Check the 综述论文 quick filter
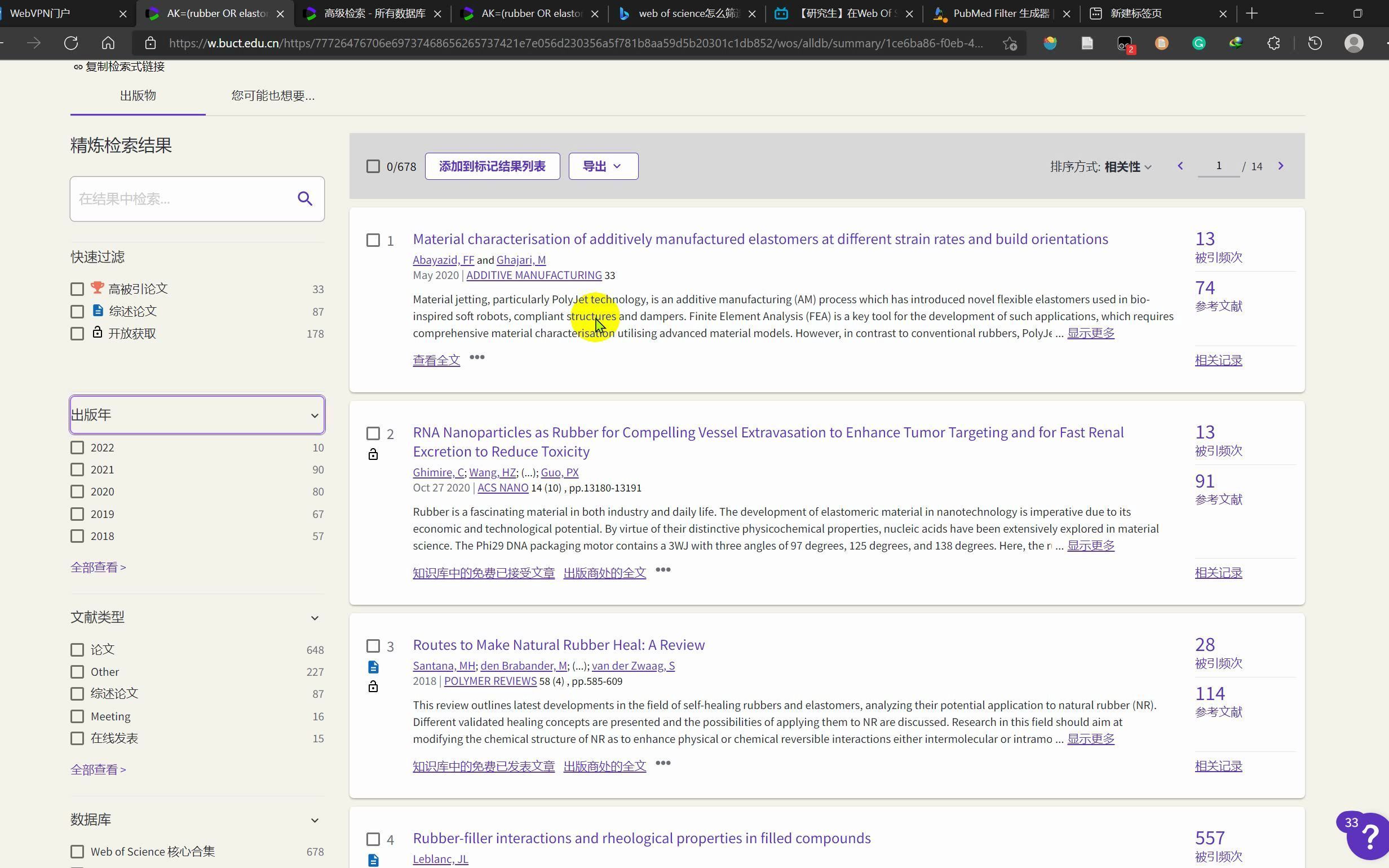The width and height of the screenshot is (1389, 868). [x=77, y=312]
